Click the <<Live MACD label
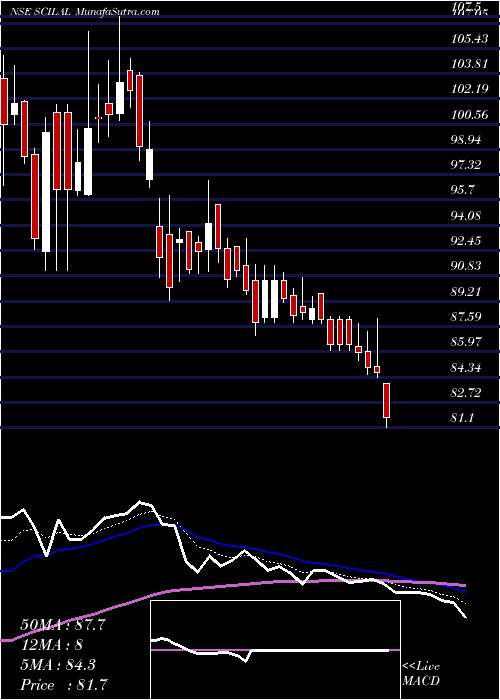500x700 pixels. pyautogui.click(x=421, y=674)
